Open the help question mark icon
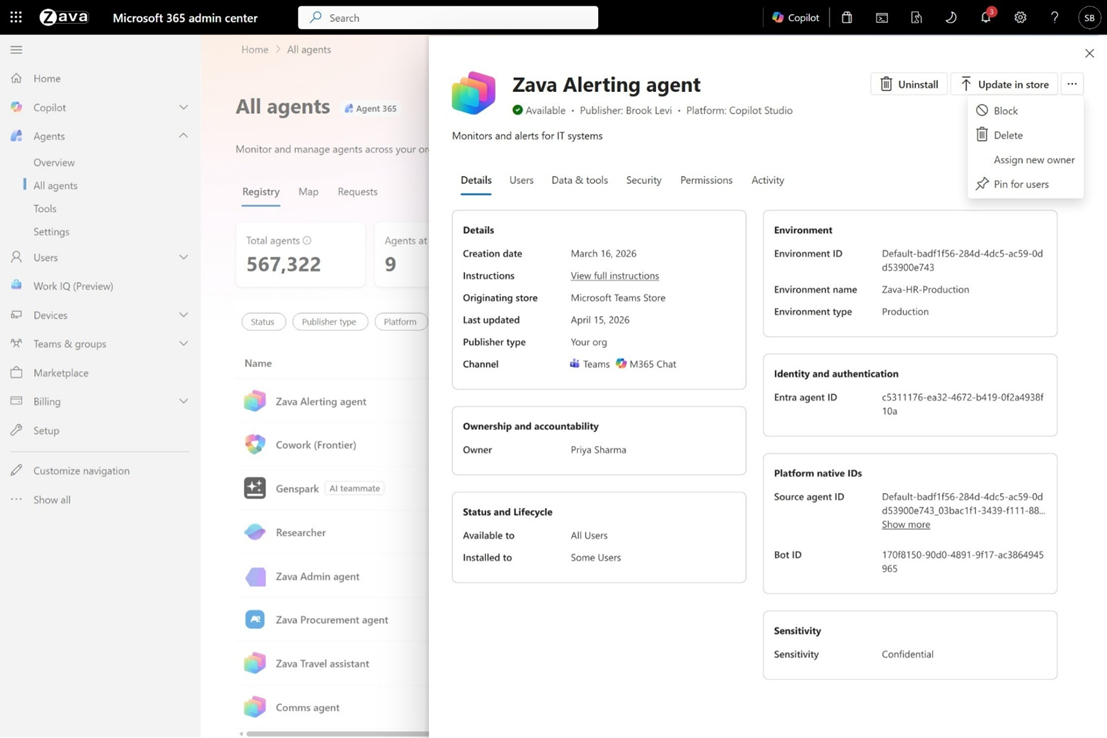This screenshot has height=738, width=1107. pyautogui.click(x=1054, y=18)
